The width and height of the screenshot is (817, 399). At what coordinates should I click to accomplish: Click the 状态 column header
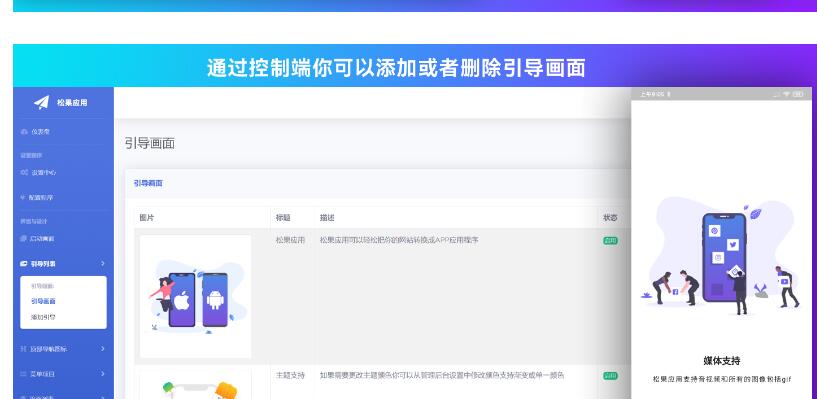tap(610, 218)
